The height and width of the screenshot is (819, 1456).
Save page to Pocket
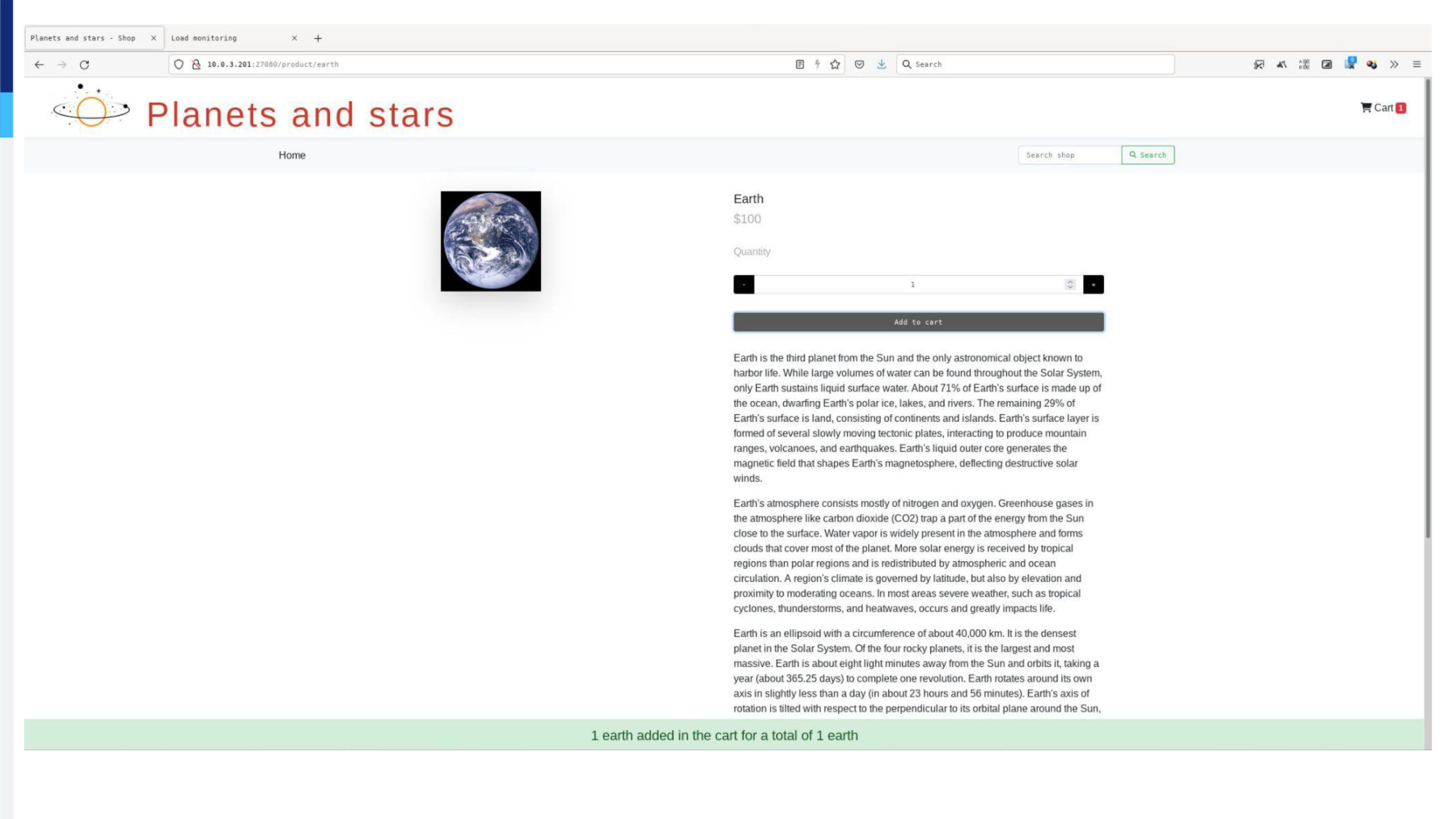click(859, 65)
